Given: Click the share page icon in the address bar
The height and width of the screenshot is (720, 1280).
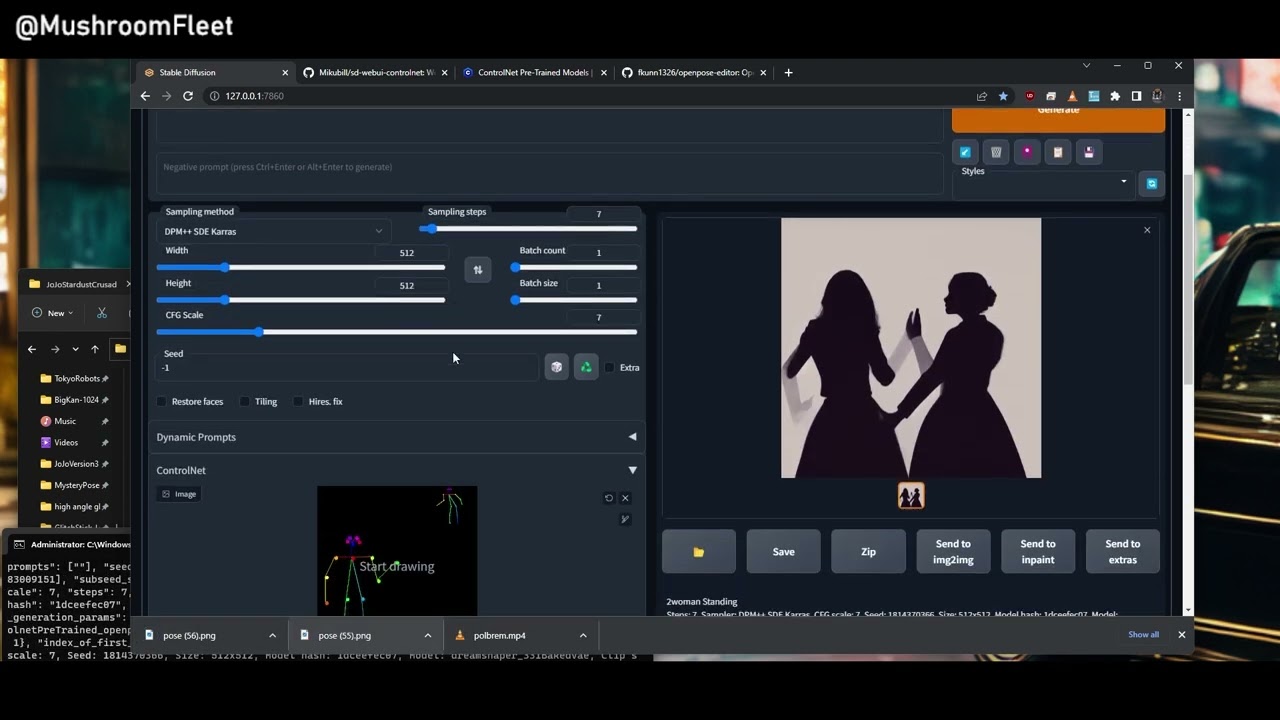Looking at the screenshot, I should coord(982,96).
